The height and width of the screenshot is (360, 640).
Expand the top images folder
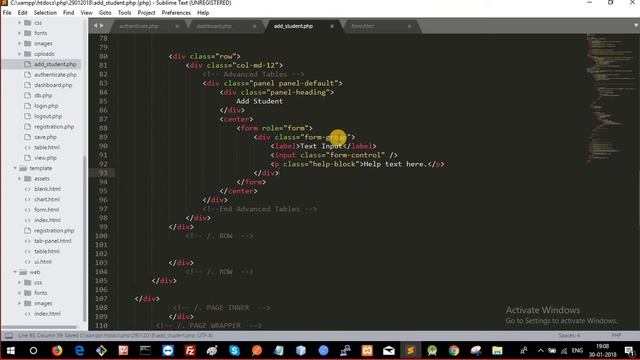pyautogui.click(x=19, y=43)
